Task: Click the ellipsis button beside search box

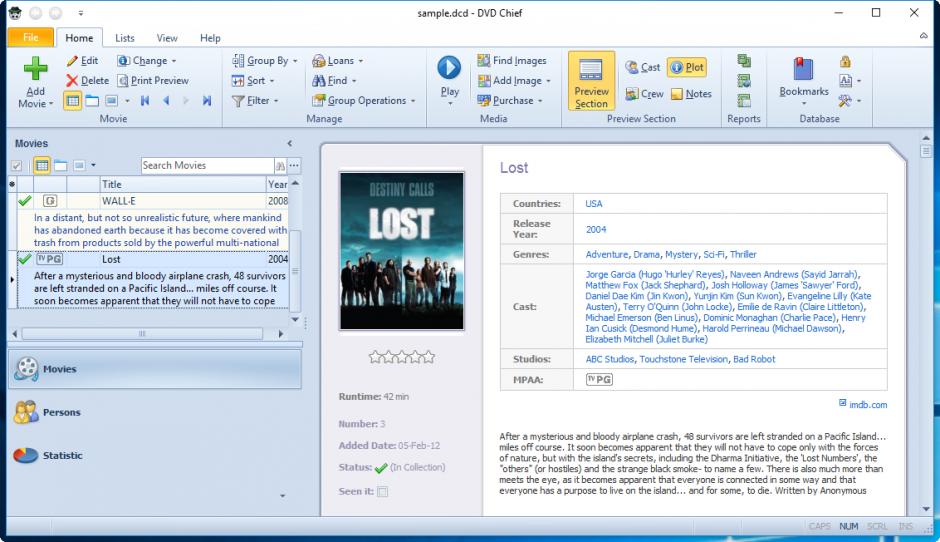Action: pos(294,165)
